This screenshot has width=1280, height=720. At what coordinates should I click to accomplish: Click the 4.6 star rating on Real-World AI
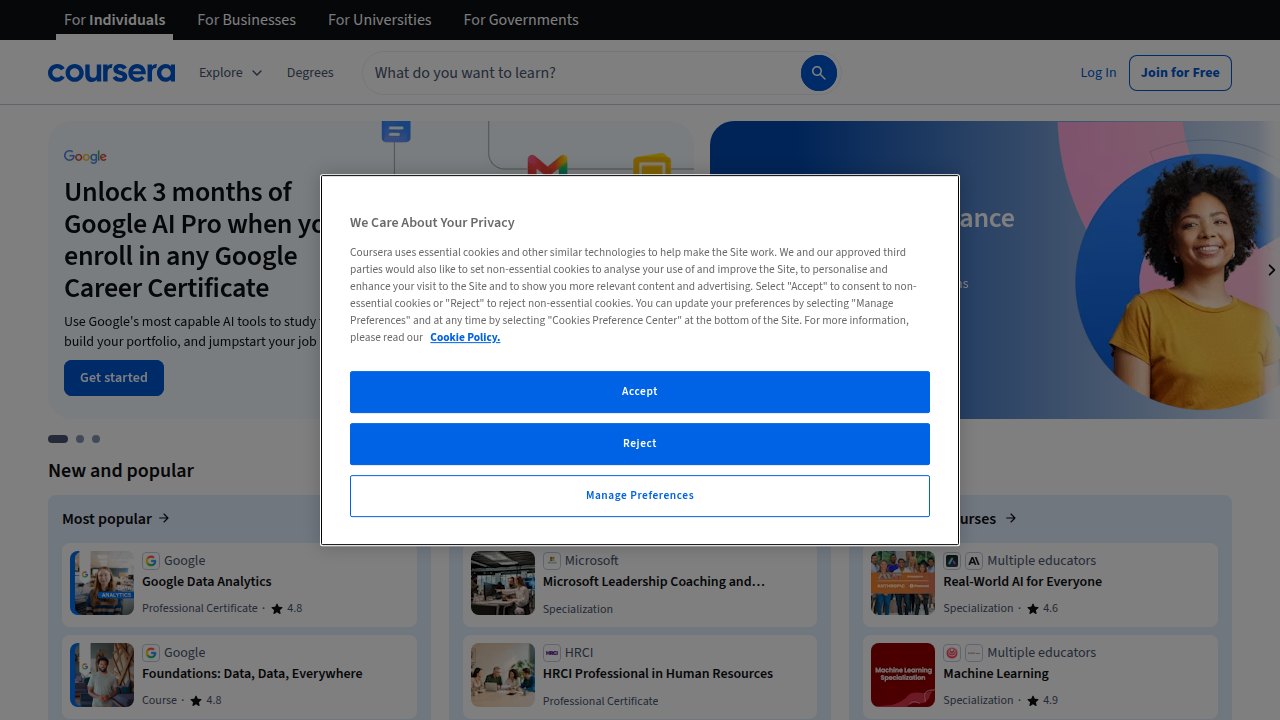point(1042,608)
